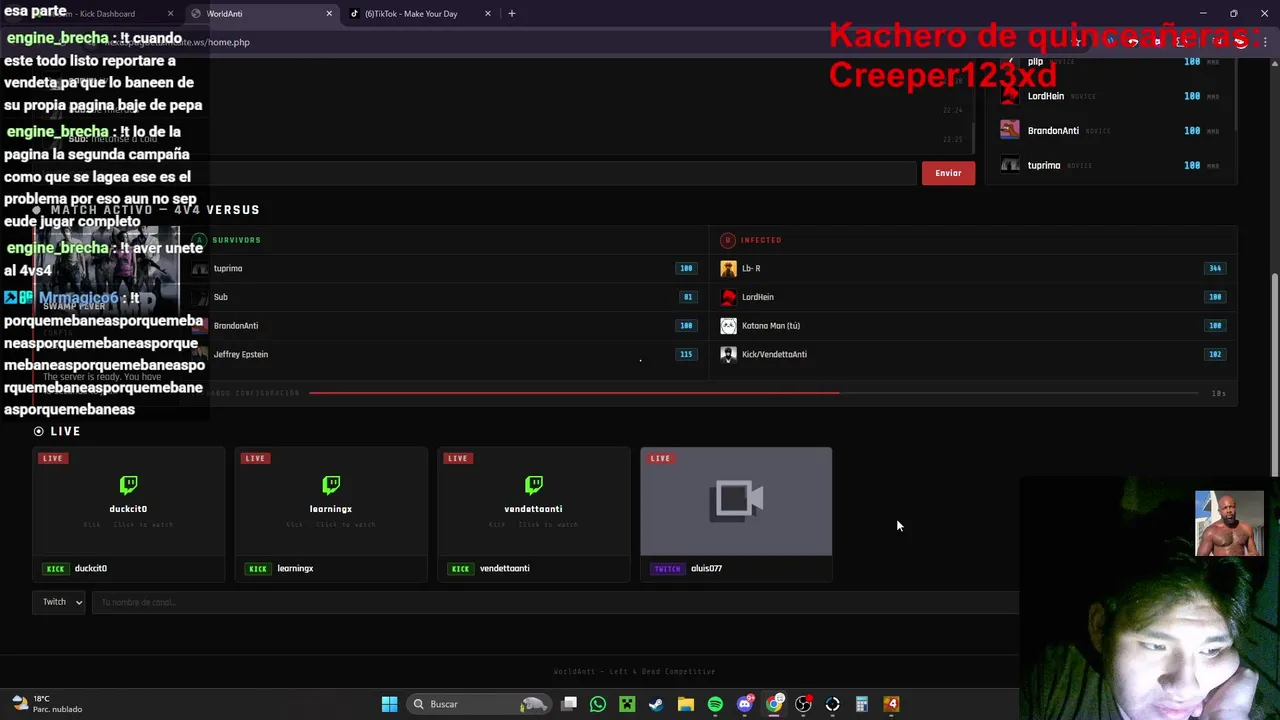Close the TikTok tab

click(x=488, y=14)
